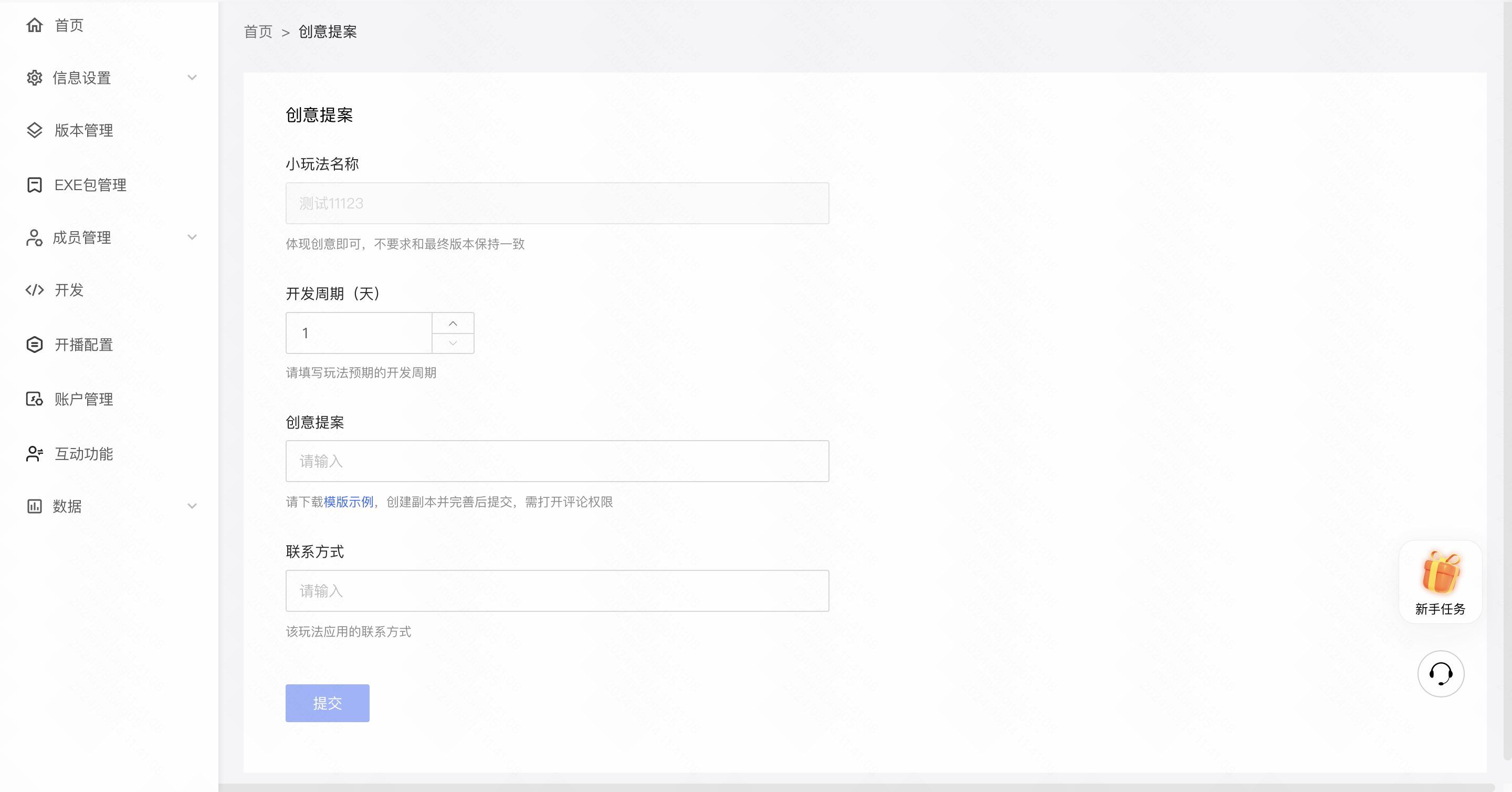Click the interactive features person icon
The image size is (1512, 792).
tap(35, 454)
